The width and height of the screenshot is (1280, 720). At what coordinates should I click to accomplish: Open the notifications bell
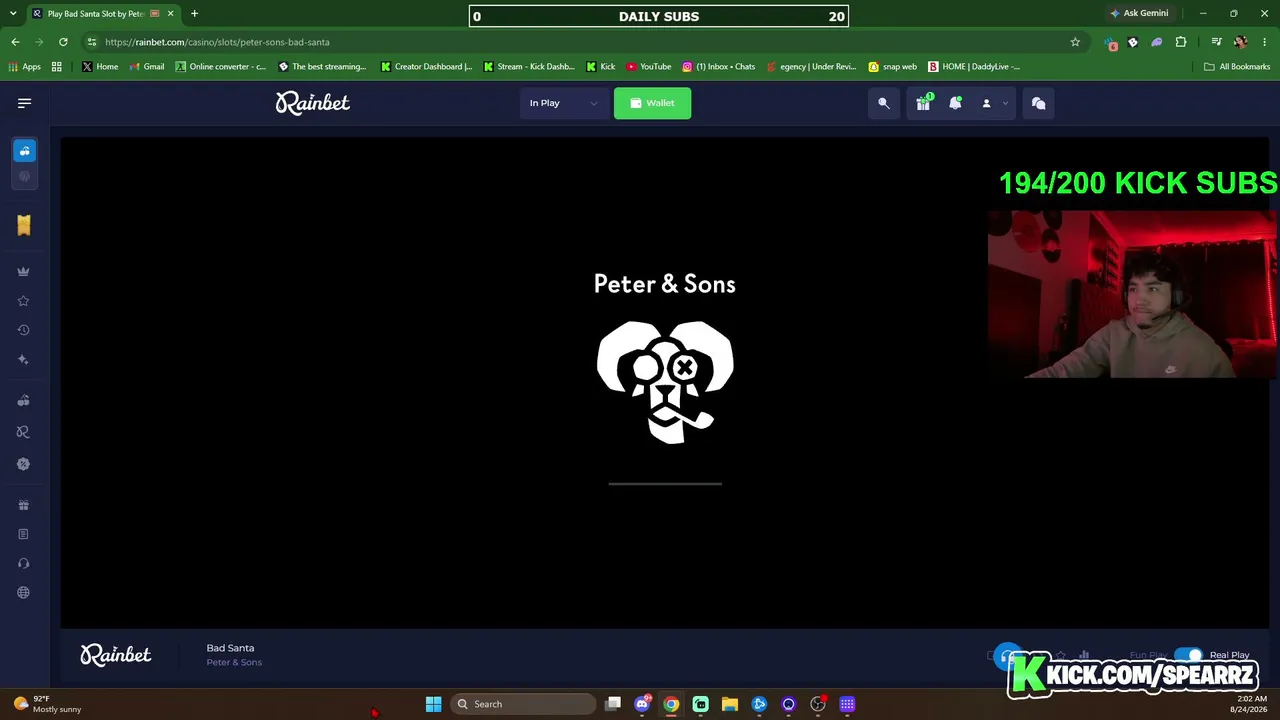(x=955, y=103)
